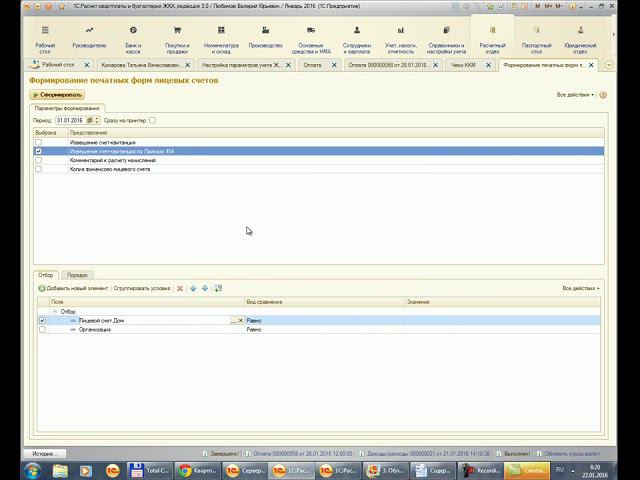
Task: Open the Производство section
Action: pyautogui.click(x=265, y=38)
